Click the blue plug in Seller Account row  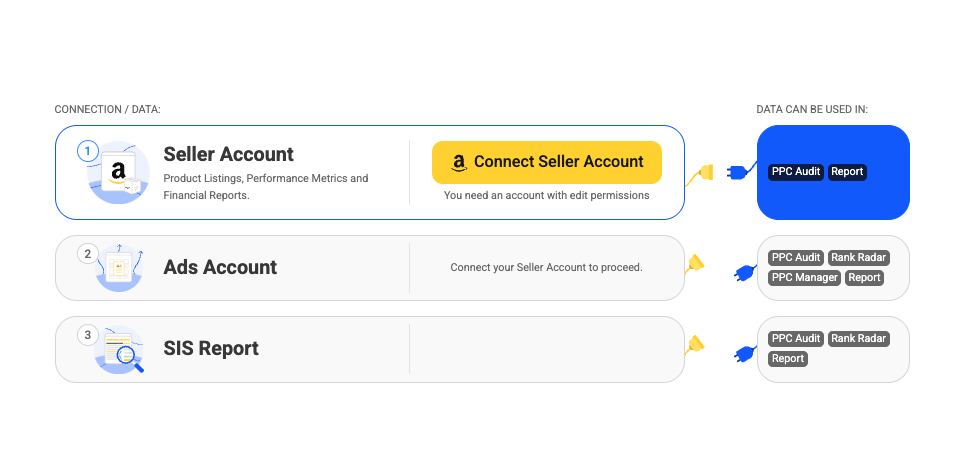(x=741, y=171)
